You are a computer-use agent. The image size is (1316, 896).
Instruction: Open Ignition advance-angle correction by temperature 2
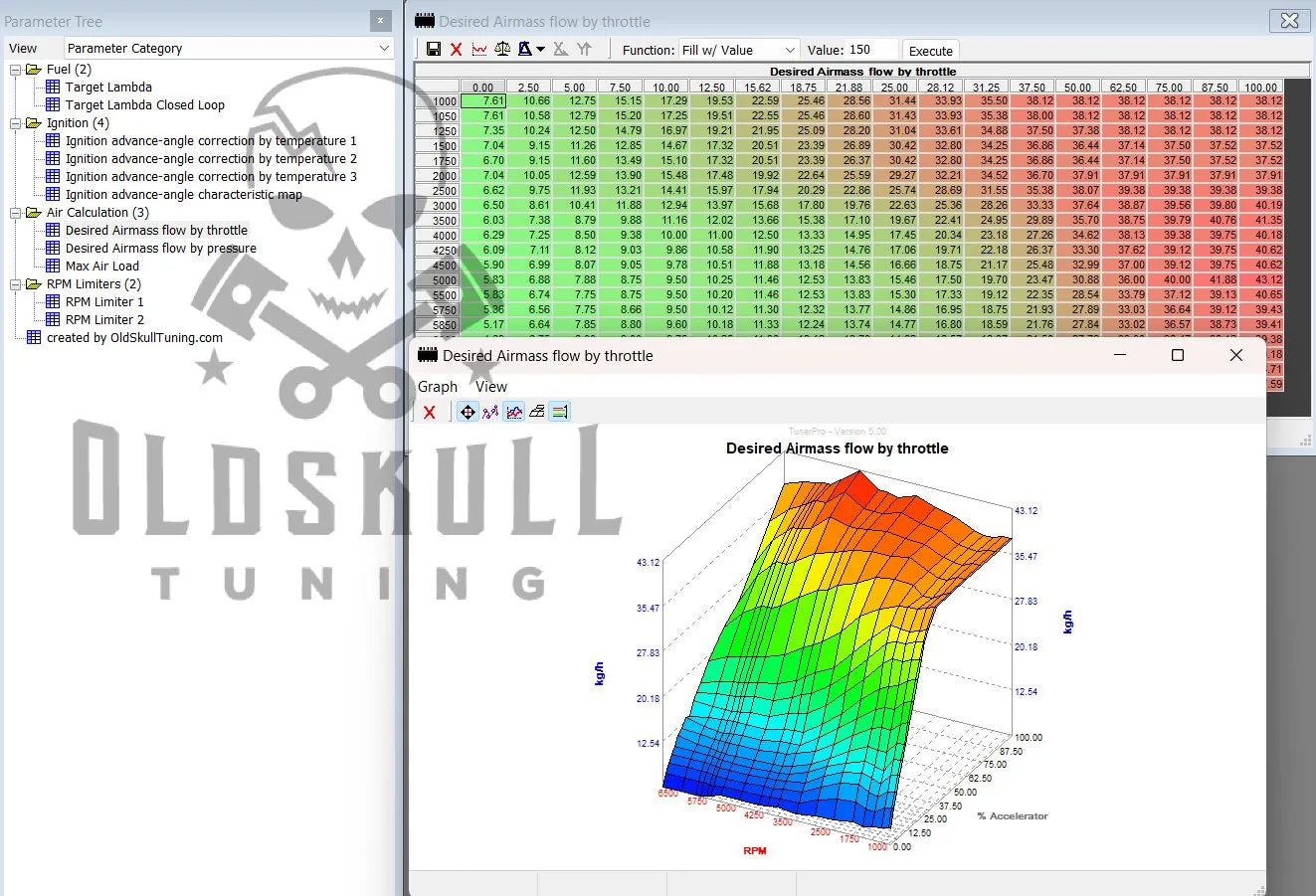pos(211,159)
